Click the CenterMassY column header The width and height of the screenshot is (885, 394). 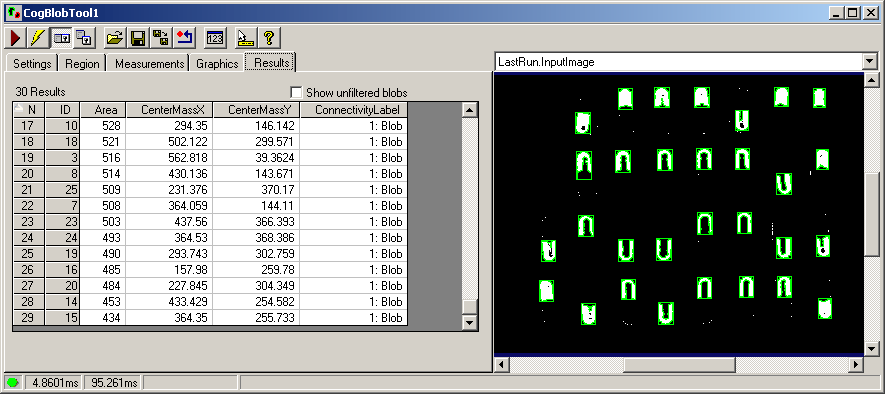pyautogui.click(x=256, y=110)
